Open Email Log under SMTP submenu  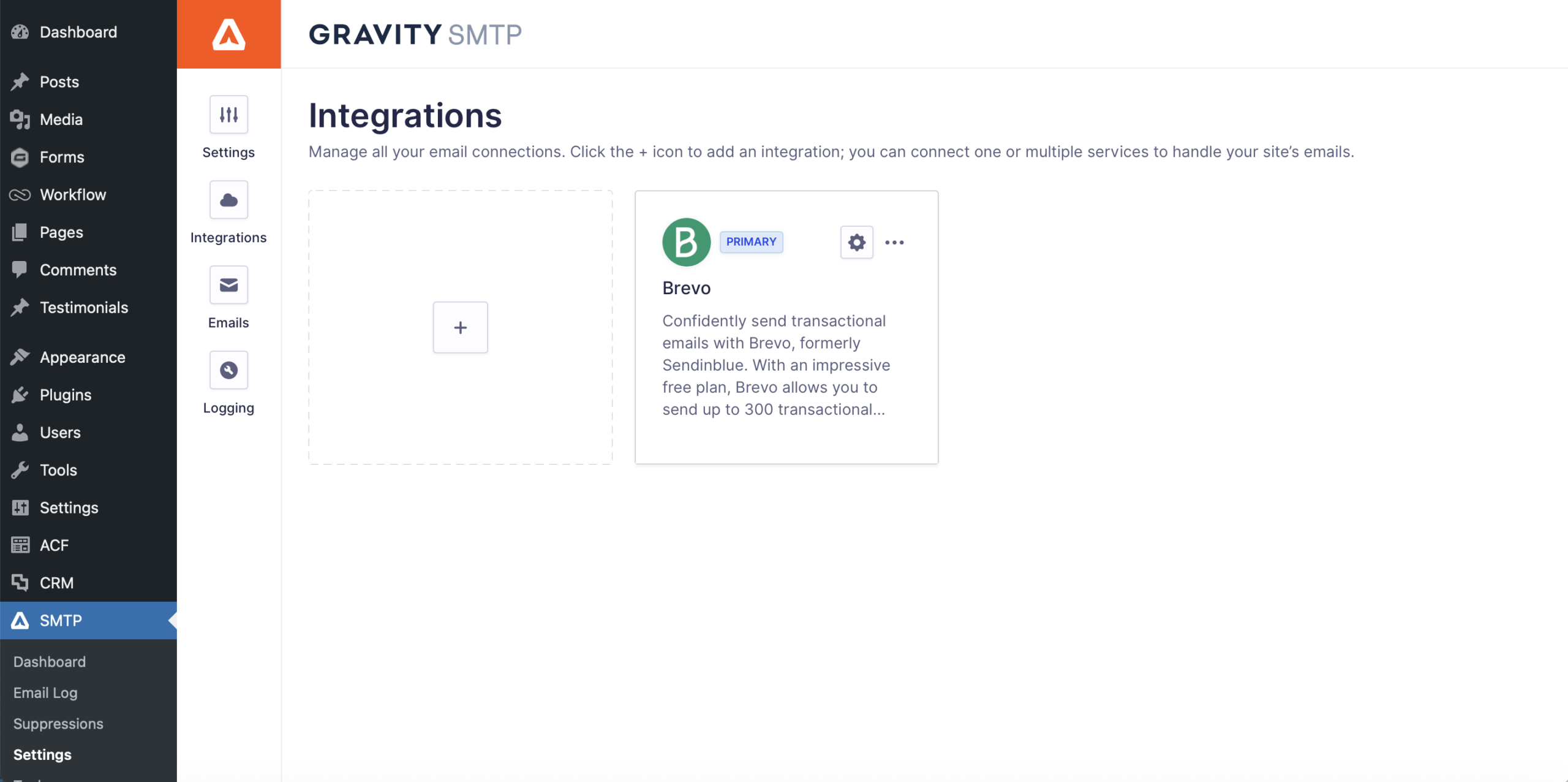(x=45, y=693)
